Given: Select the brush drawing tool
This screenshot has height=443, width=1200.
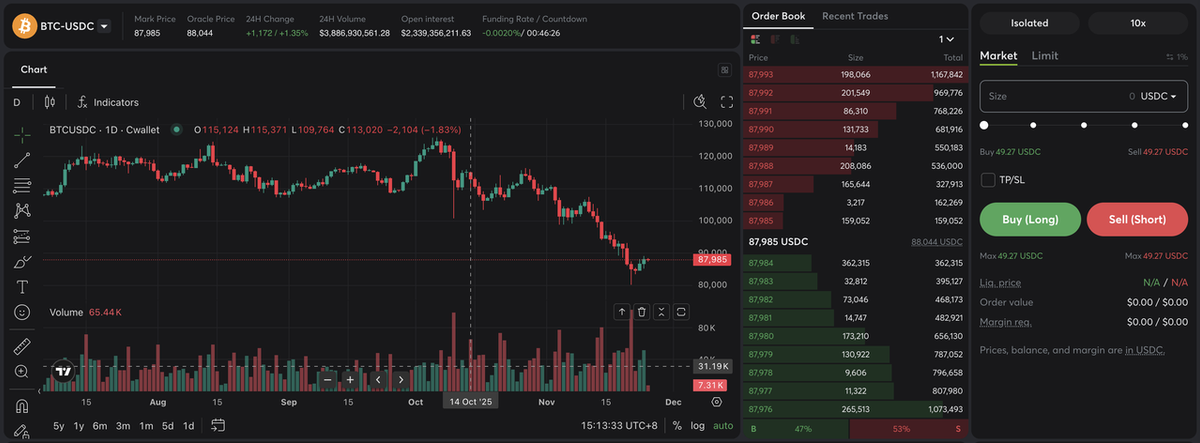Looking at the screenshot, I should 22,262.
